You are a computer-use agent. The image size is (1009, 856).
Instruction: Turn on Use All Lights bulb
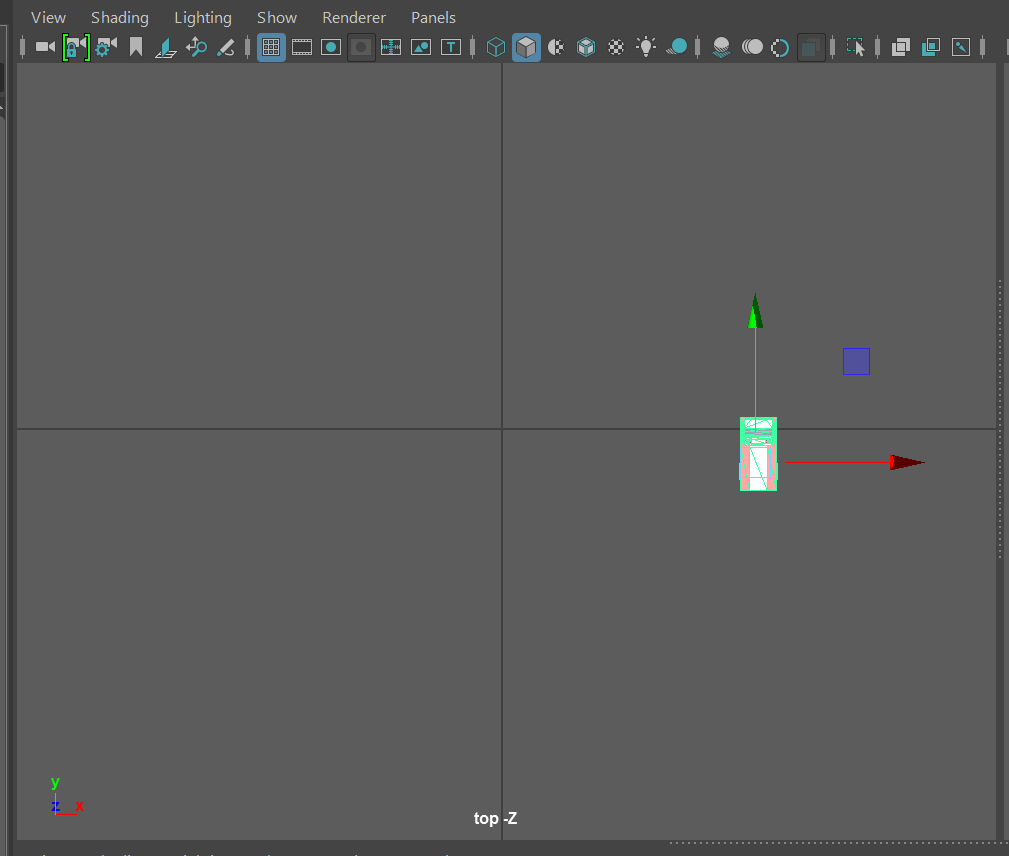646,47
